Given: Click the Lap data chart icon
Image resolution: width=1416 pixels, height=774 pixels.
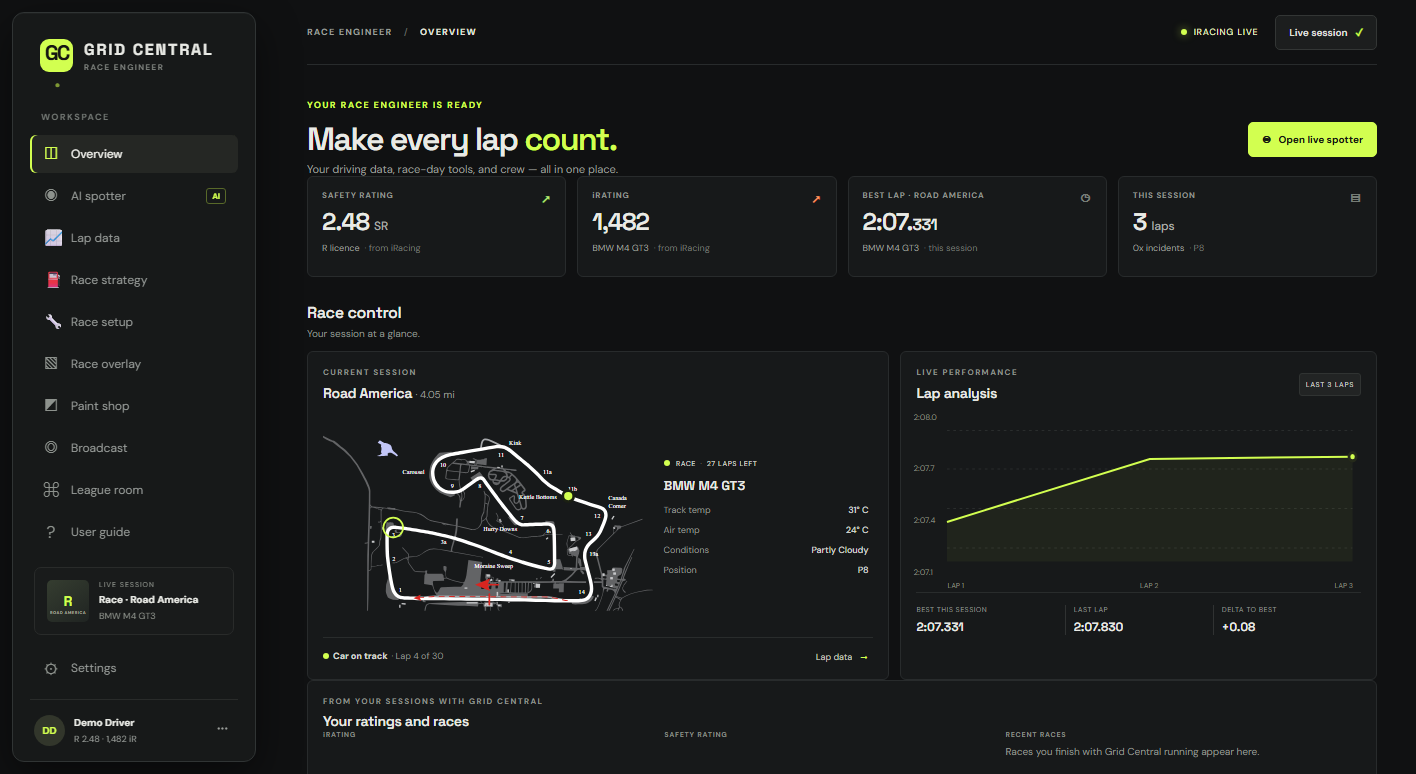Looking at the screenshot, I should pyautogui.click(x=53, y=238).
